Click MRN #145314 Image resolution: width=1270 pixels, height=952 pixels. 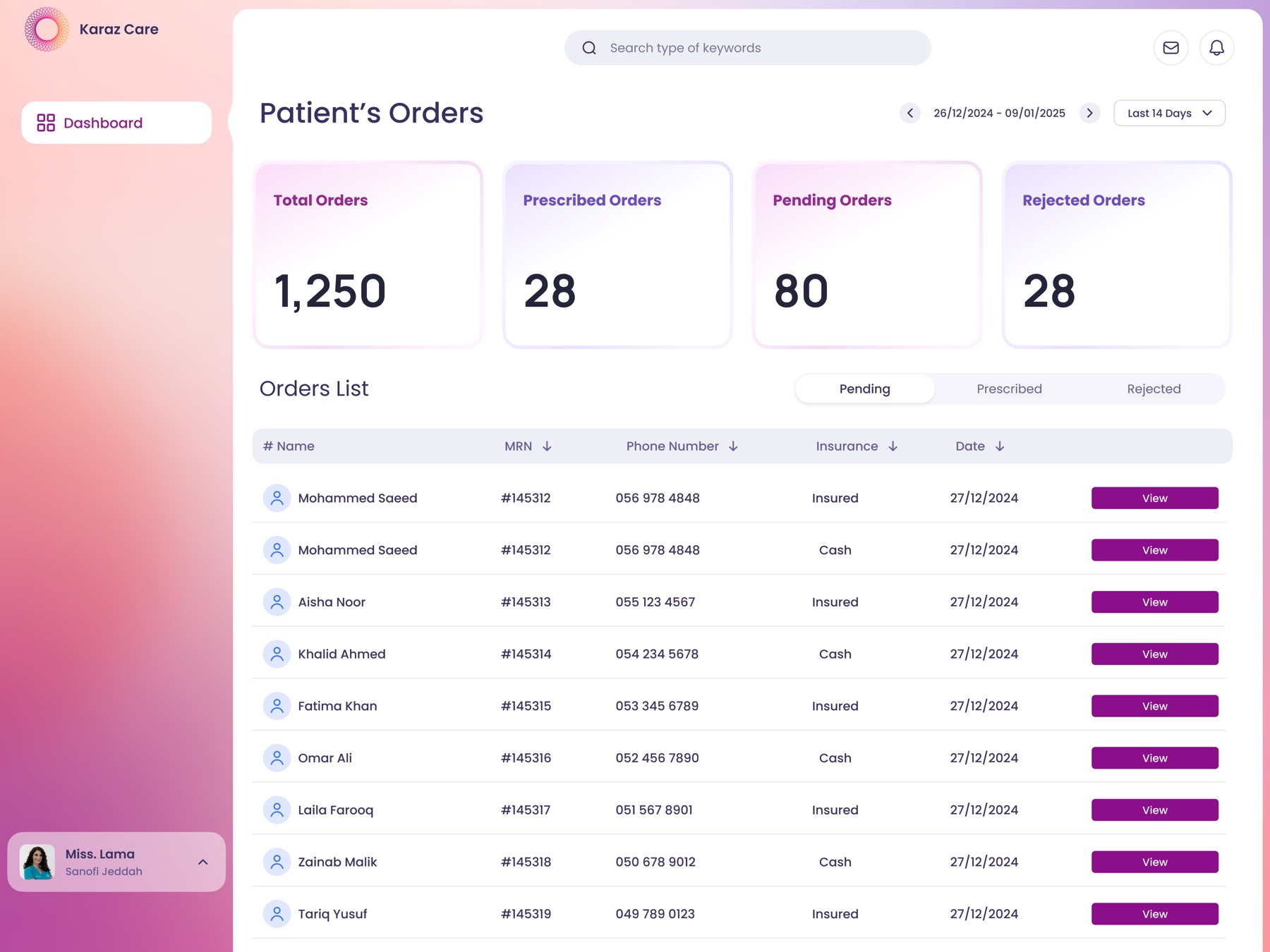(x=526, y=654)
